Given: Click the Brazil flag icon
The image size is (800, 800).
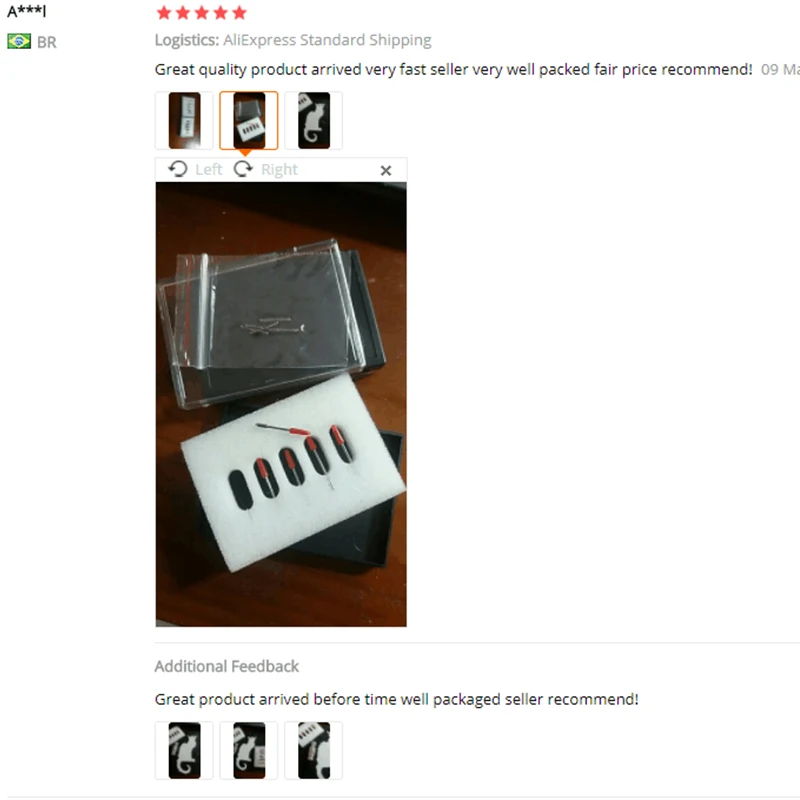Looking at the screenshot, I should click(19, 41).
